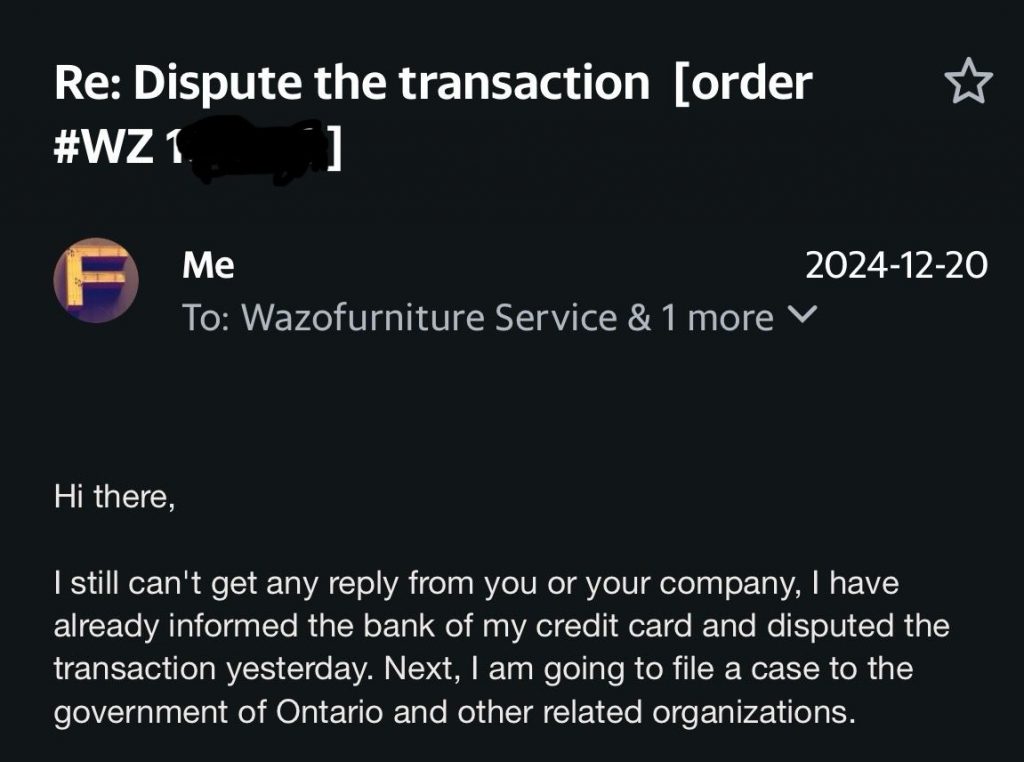Expand recipient details chevron

803,316
